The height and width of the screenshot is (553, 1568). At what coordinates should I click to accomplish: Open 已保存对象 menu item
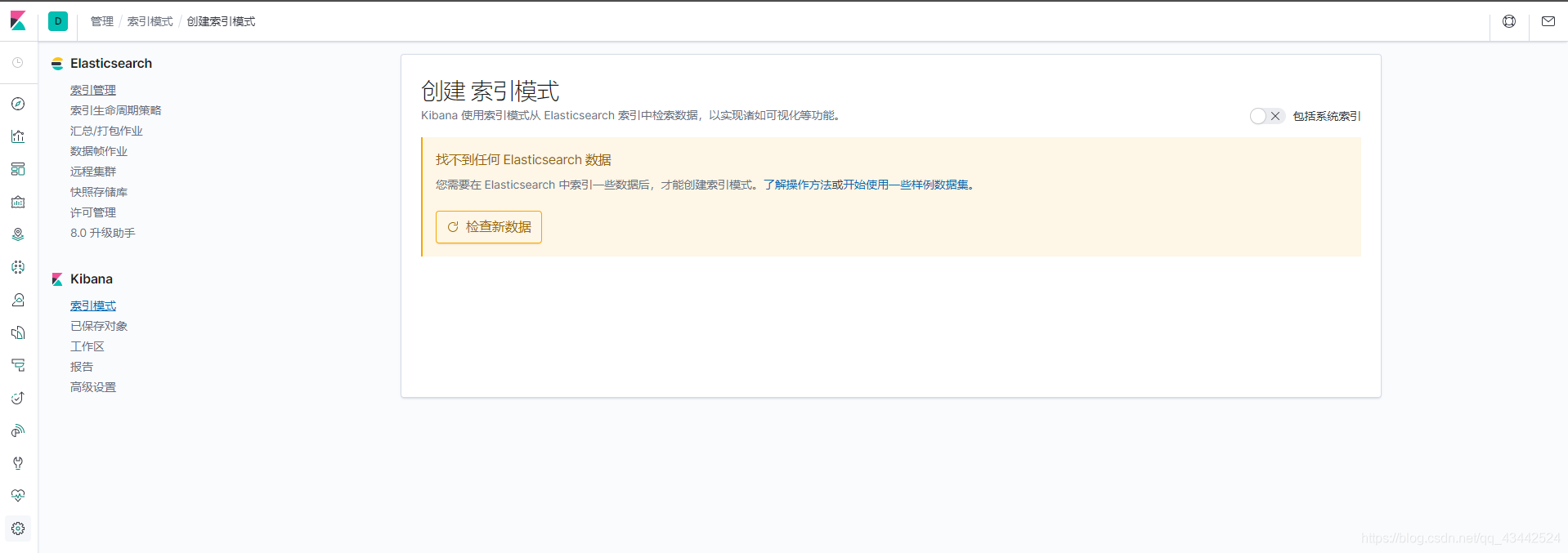pos(99,326)
